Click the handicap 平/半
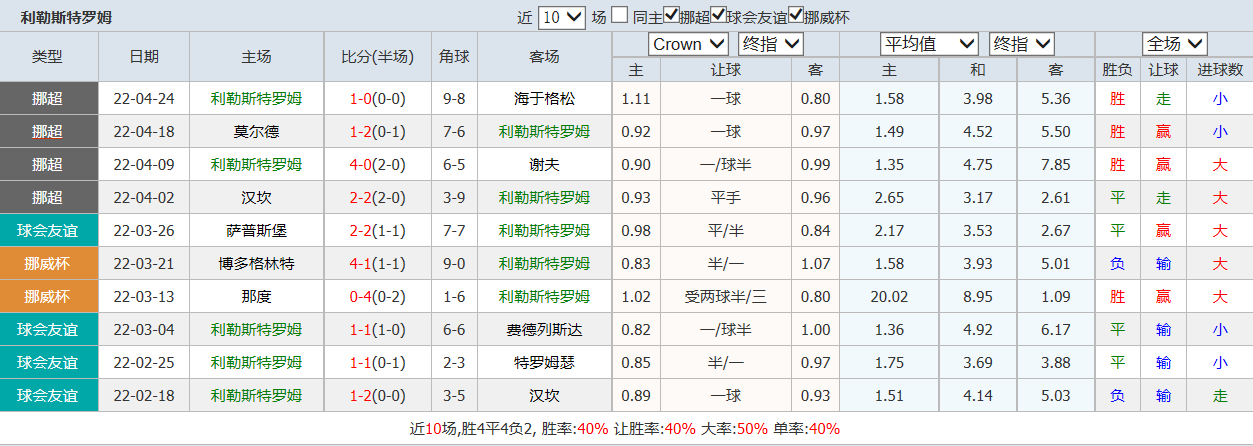 point(726,230)
